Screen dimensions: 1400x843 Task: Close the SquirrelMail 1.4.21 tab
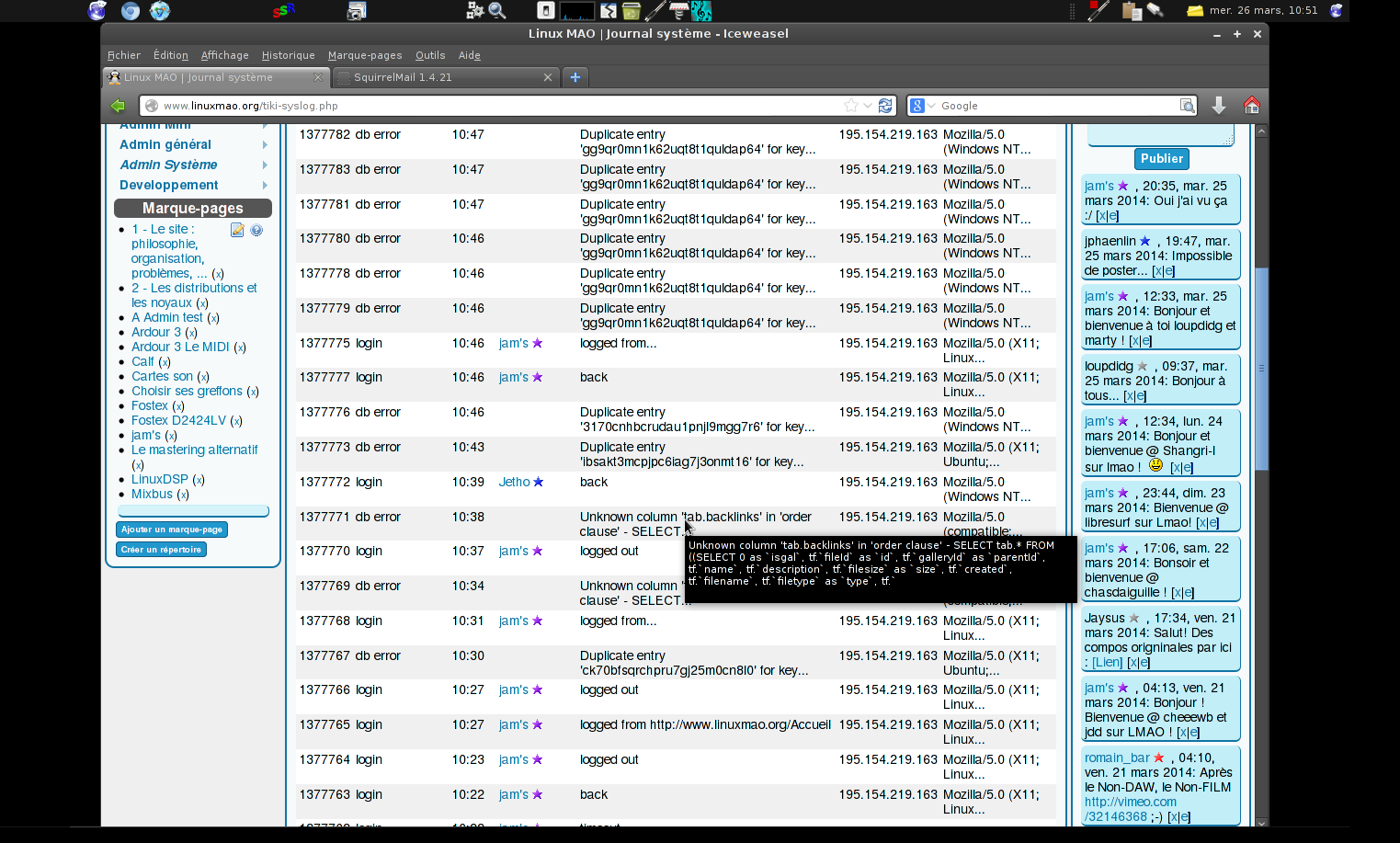[548, 77]
